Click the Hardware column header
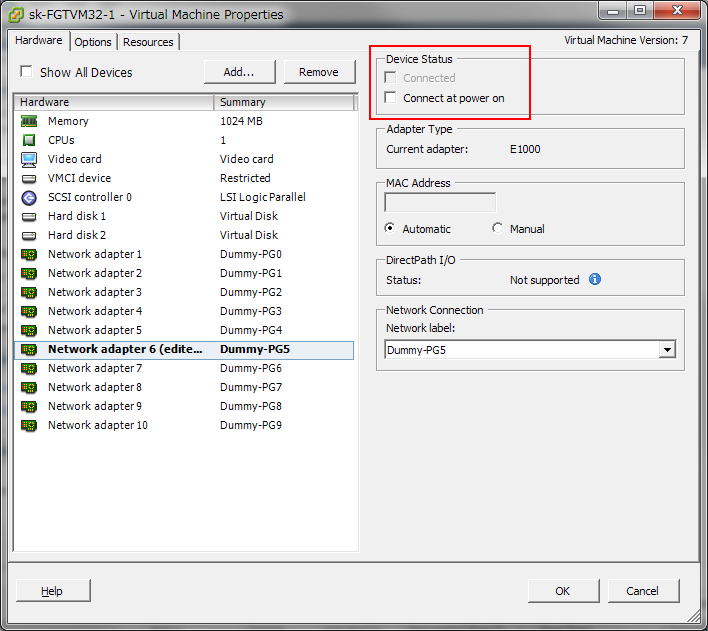 [114, 102]
